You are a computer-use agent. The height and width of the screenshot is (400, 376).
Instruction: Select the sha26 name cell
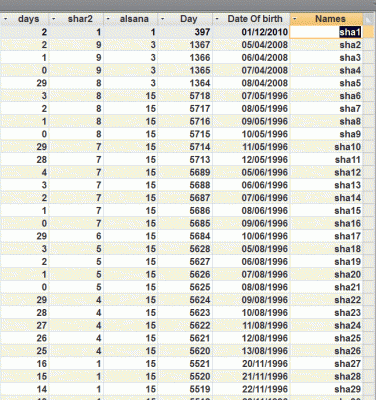pyautogui.click(x=326, y=351)
